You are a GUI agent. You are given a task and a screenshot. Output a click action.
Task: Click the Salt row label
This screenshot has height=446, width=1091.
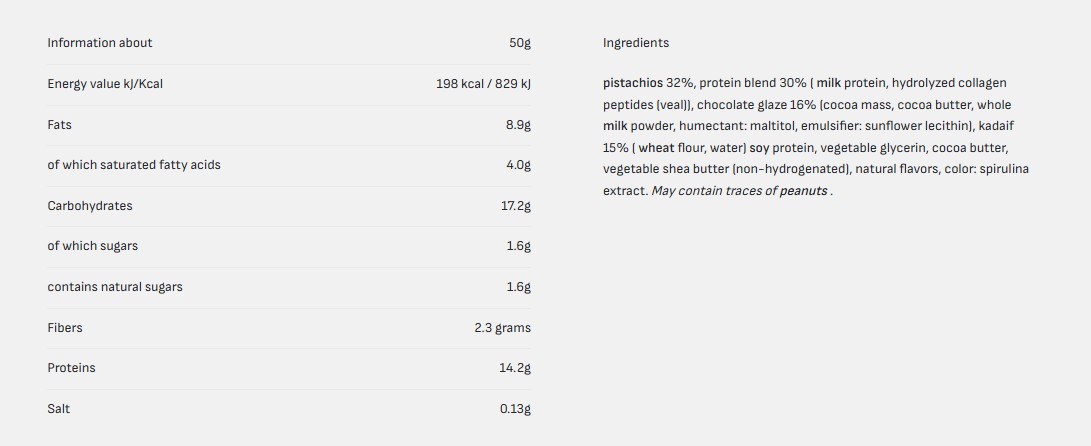[x=59, y=409]
